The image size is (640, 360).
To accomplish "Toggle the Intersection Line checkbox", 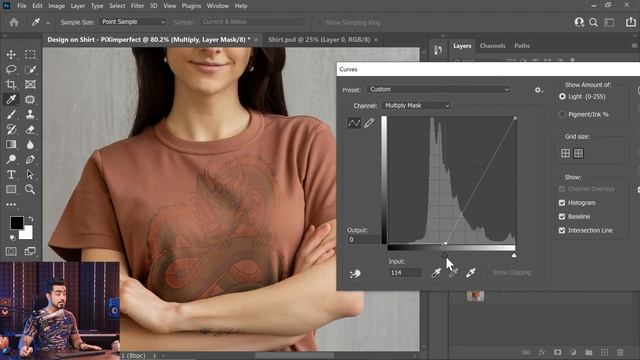I will (562, 230).
